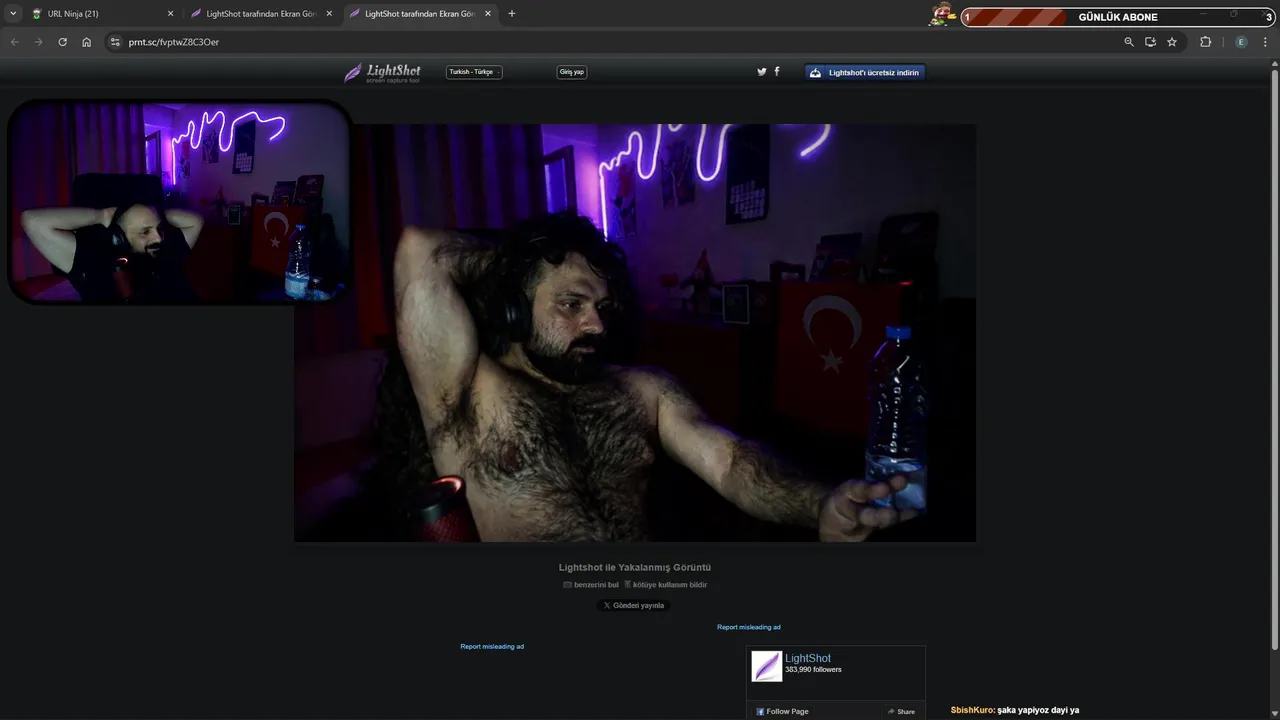Go forward to next page
Viewport: 1280px width, 720px height.
[38, 42]
